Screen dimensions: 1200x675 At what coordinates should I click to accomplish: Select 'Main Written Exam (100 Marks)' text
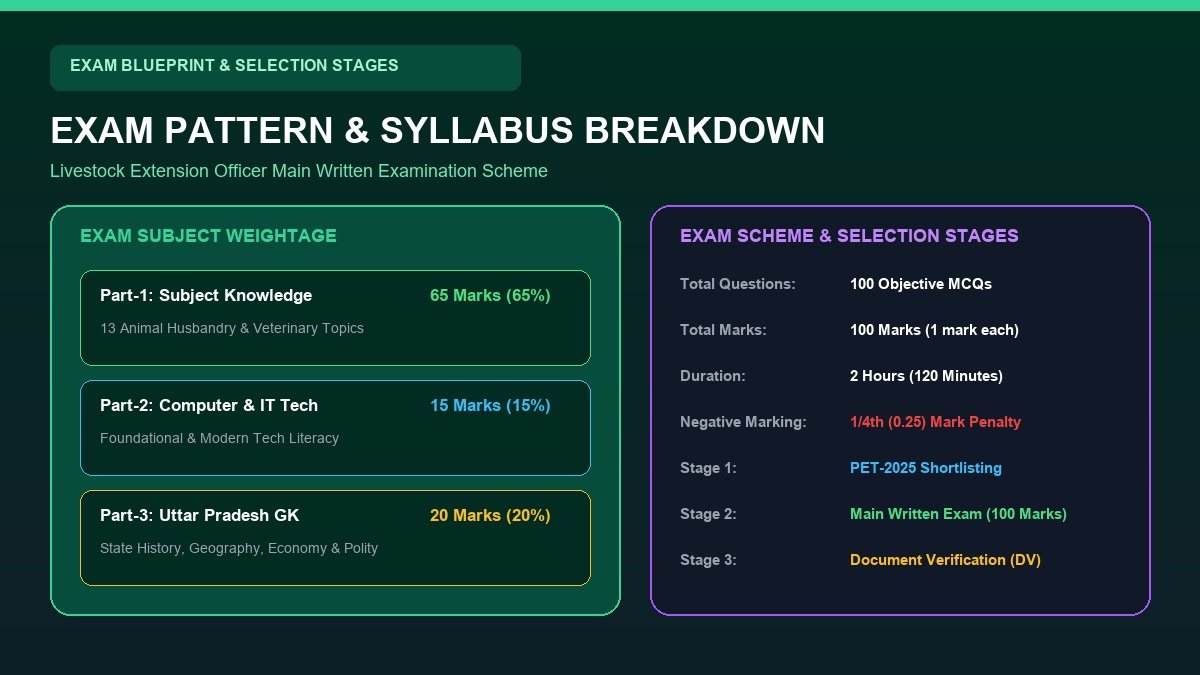click(958, 514)
